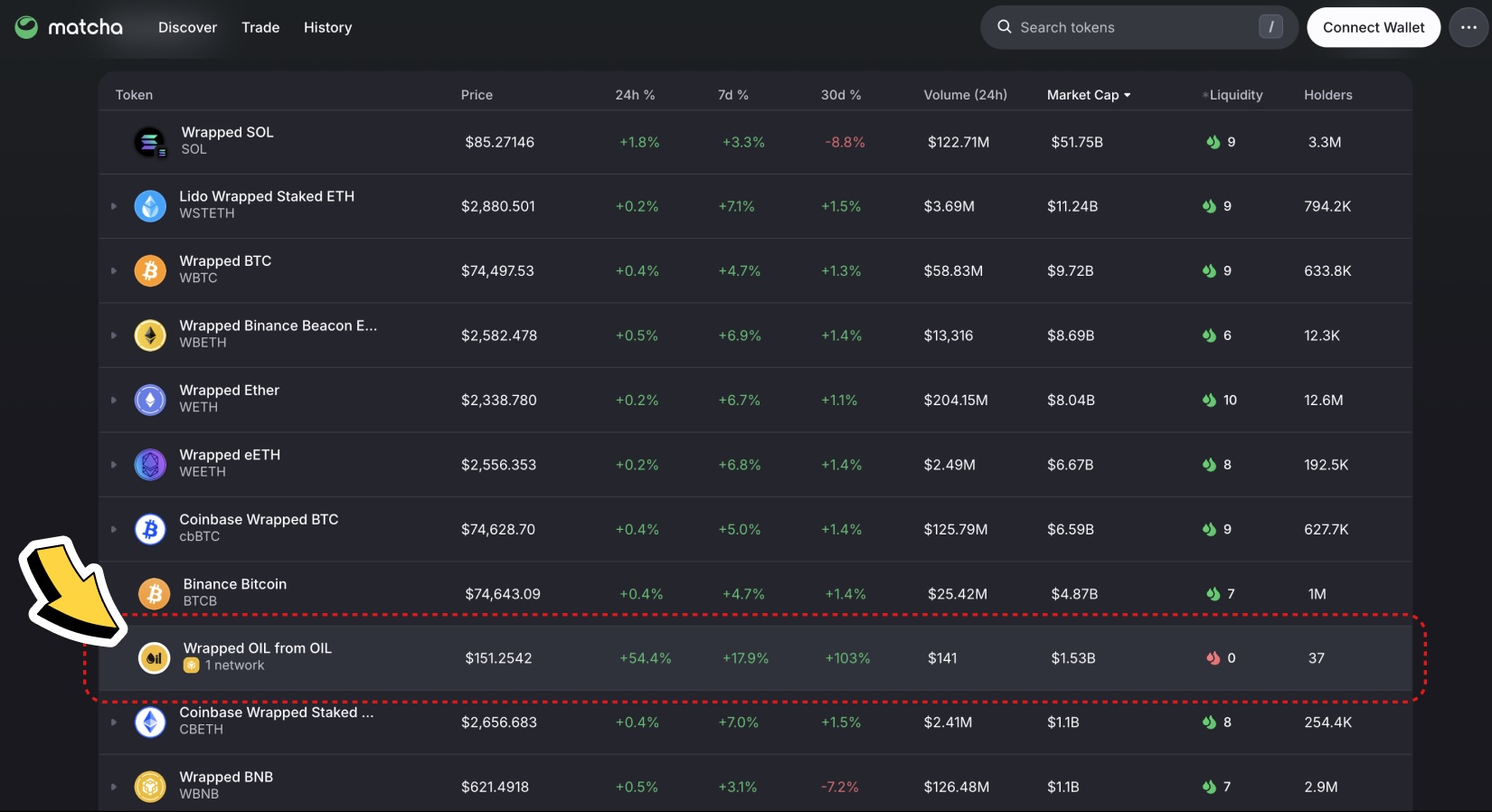Screen dimensions: 1492x812
Task: Expand the Wrapped eETH row
Action: pos(114,465)
